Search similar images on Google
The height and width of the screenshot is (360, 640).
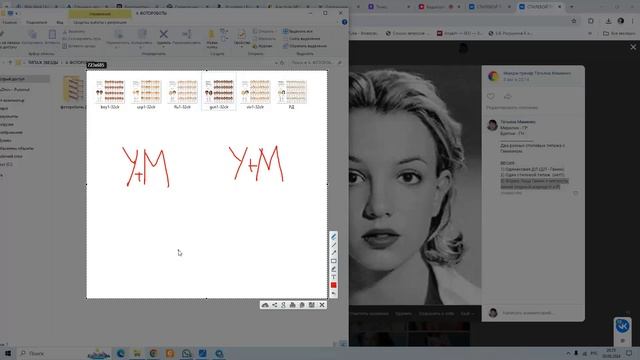[284, 305]
